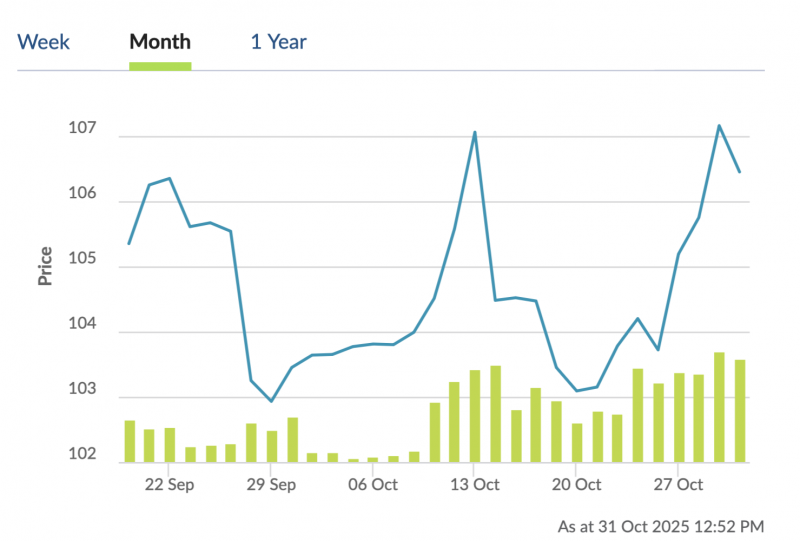Screen dimensions: 800x541
Task: Click the price line peak at 13 Oct
Action: (474, 132)
